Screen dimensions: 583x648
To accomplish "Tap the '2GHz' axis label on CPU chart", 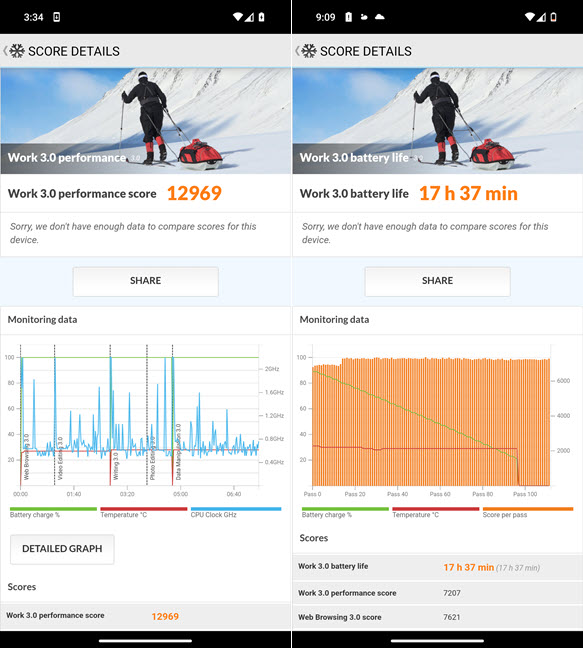I will pyautogui.click(x=272, y=369).
